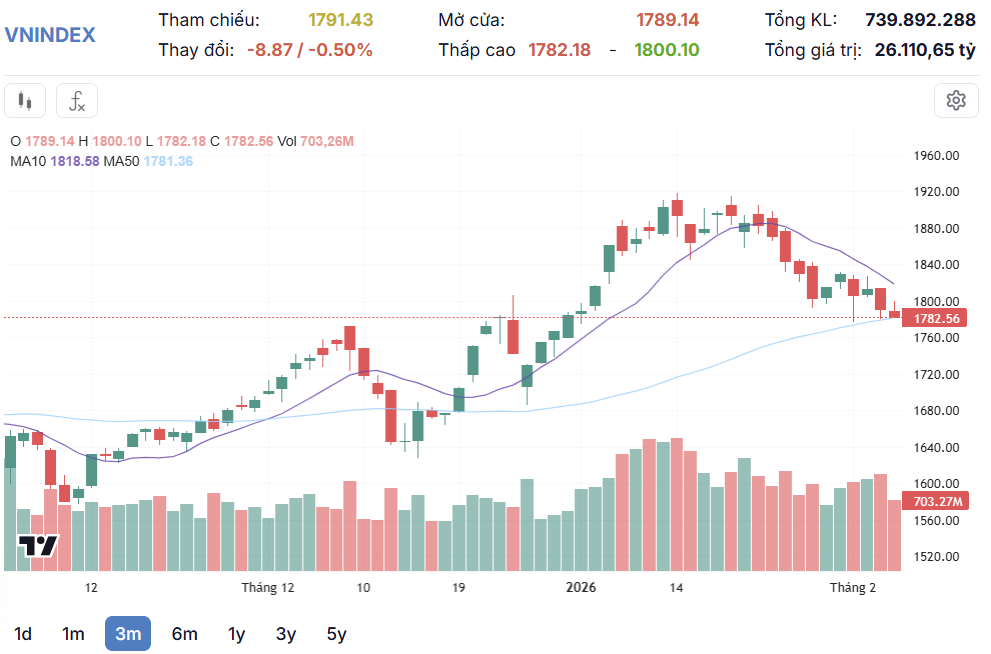
Task: Open chart settings gear icon
Action: tap(956, 100)
